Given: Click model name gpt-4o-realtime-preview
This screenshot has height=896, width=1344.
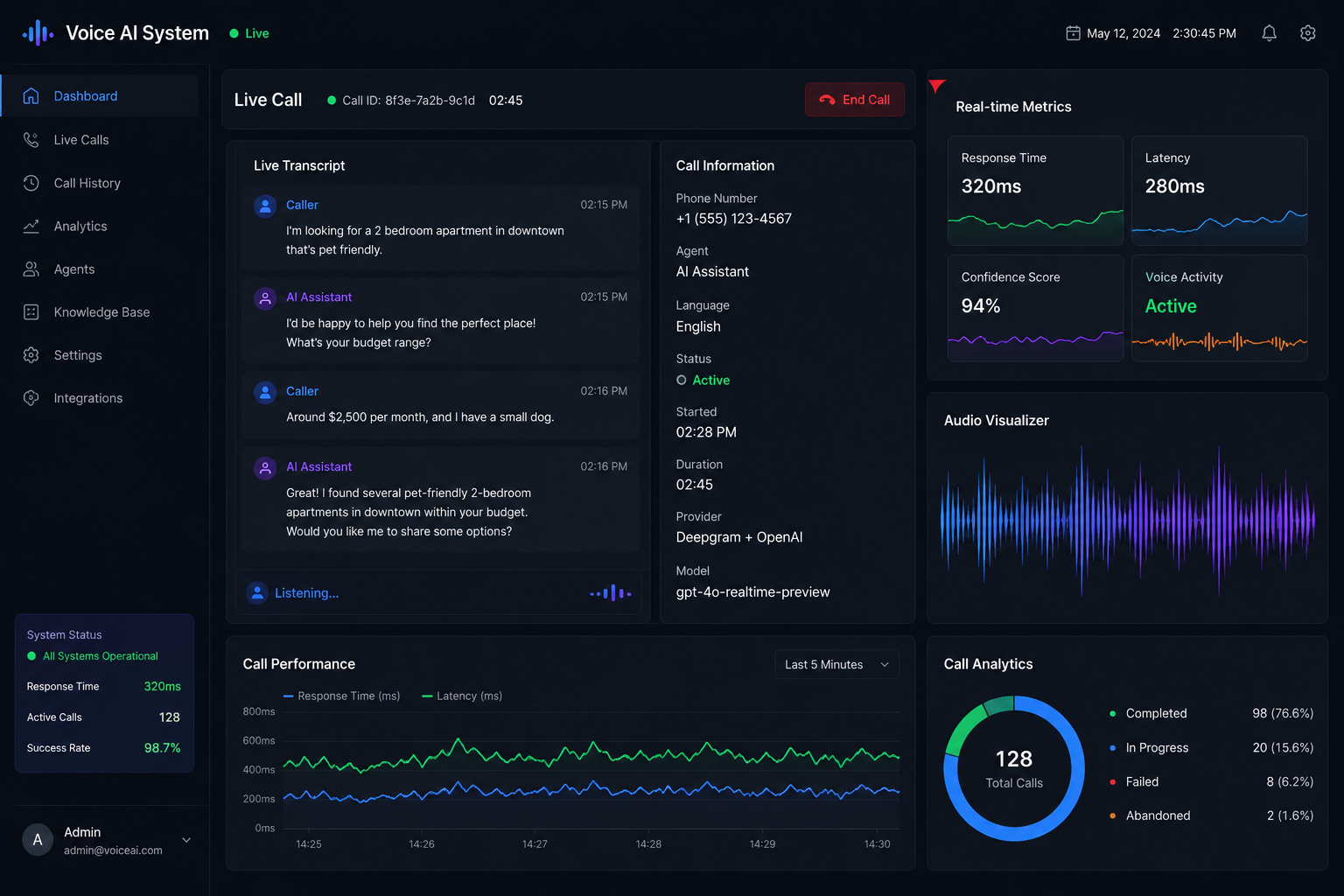Looking at the screenshot, I should click(x=753, y=592).
